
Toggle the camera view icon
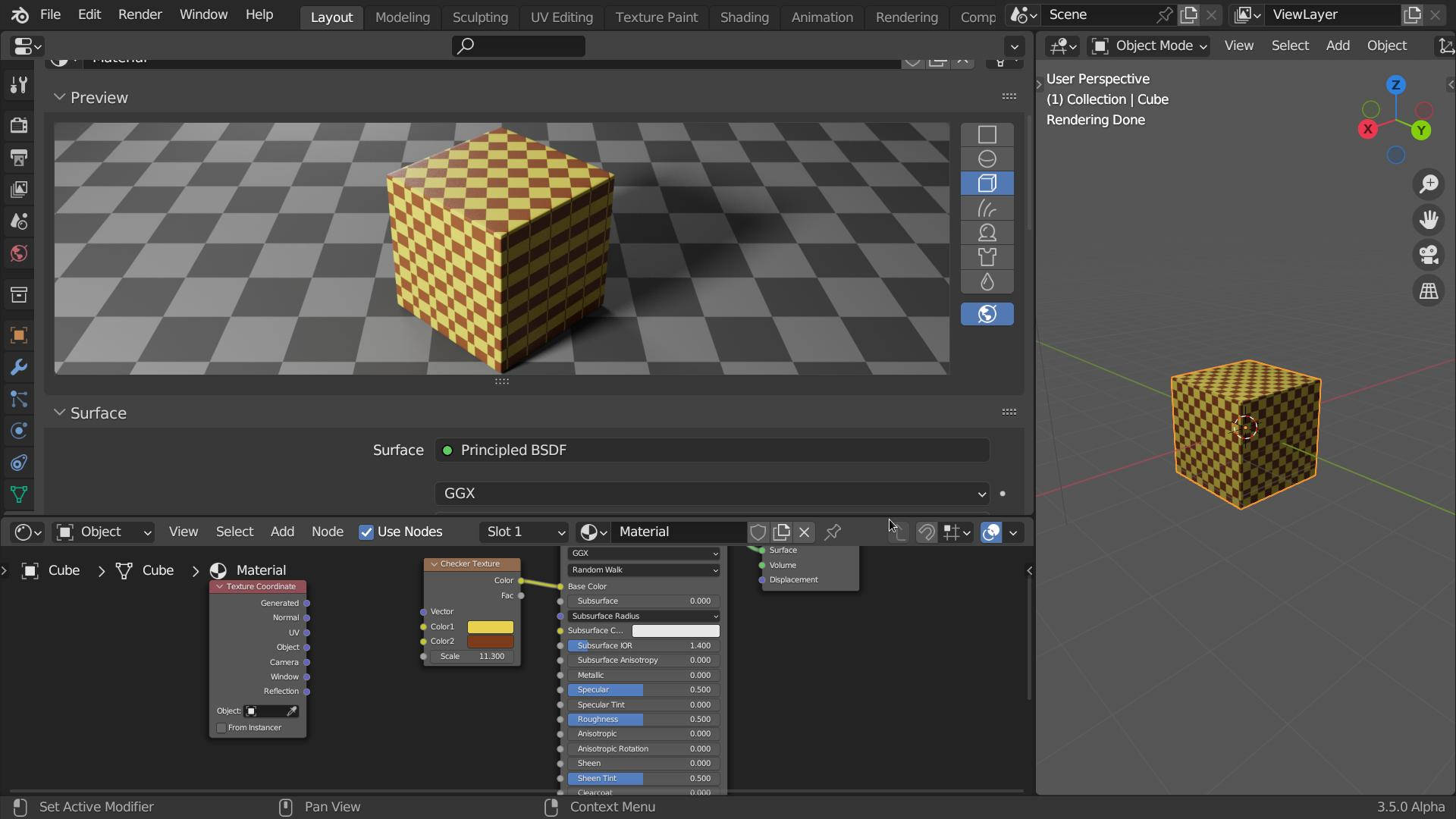click(x=1429, y=256)
